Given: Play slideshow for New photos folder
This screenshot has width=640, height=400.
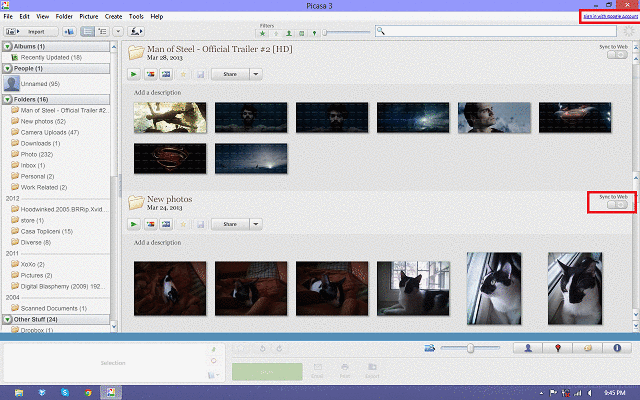Looking at the screenshot, I should (133, 224).
